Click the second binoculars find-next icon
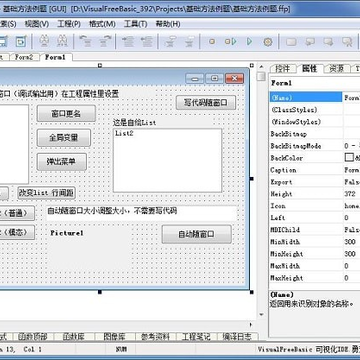This screenshot has height=360, width=360. pyautogui.click(x=62, y=42)
